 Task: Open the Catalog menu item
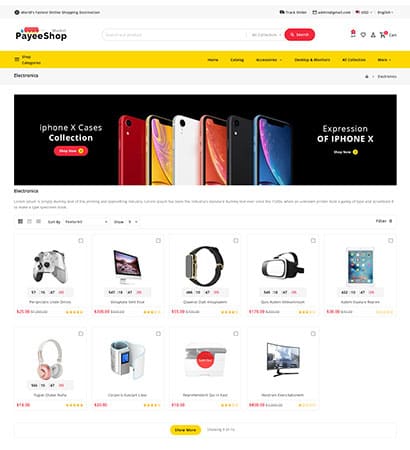237,60
